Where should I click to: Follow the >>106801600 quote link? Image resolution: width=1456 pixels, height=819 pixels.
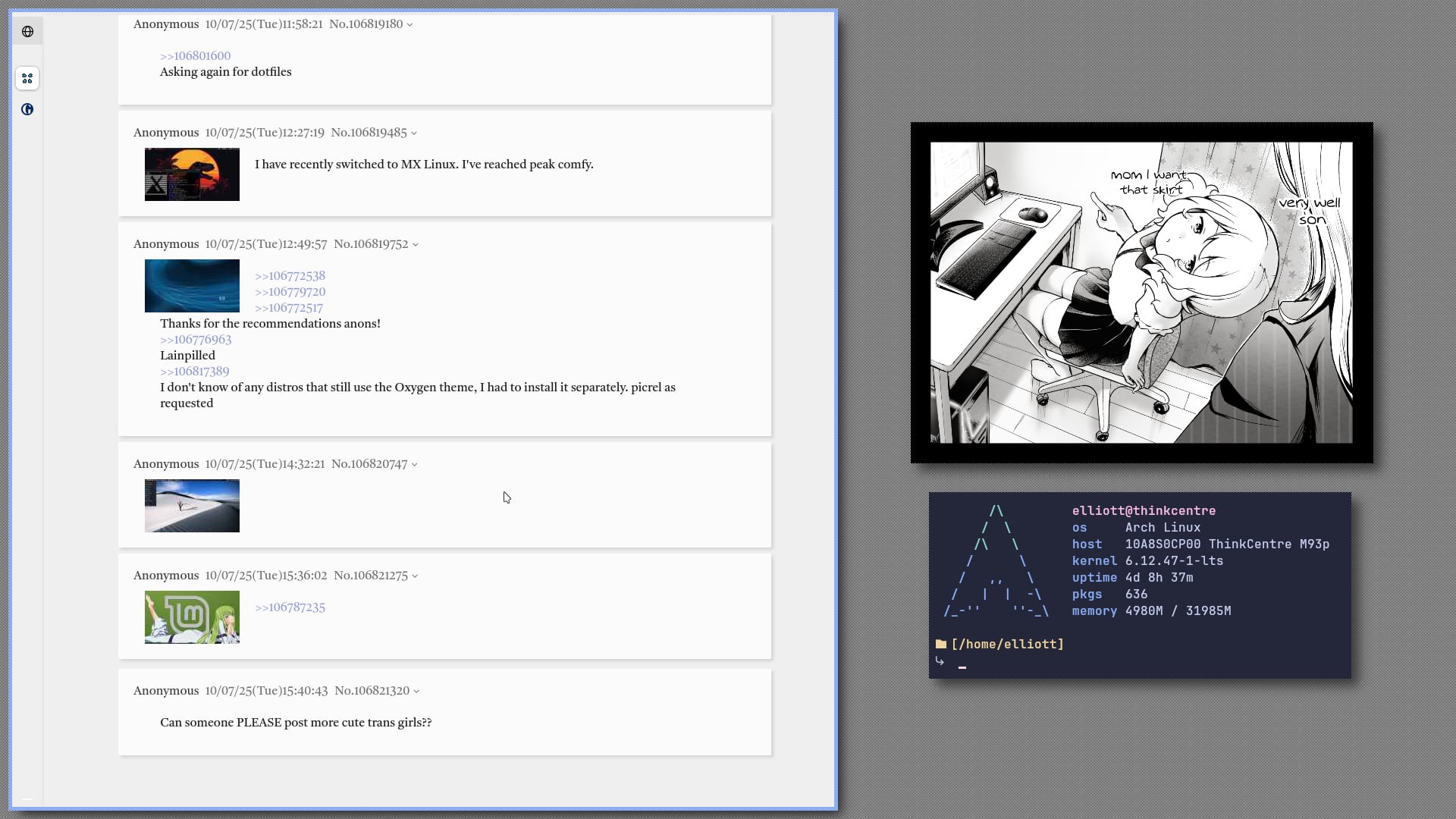tap(195, 56)
